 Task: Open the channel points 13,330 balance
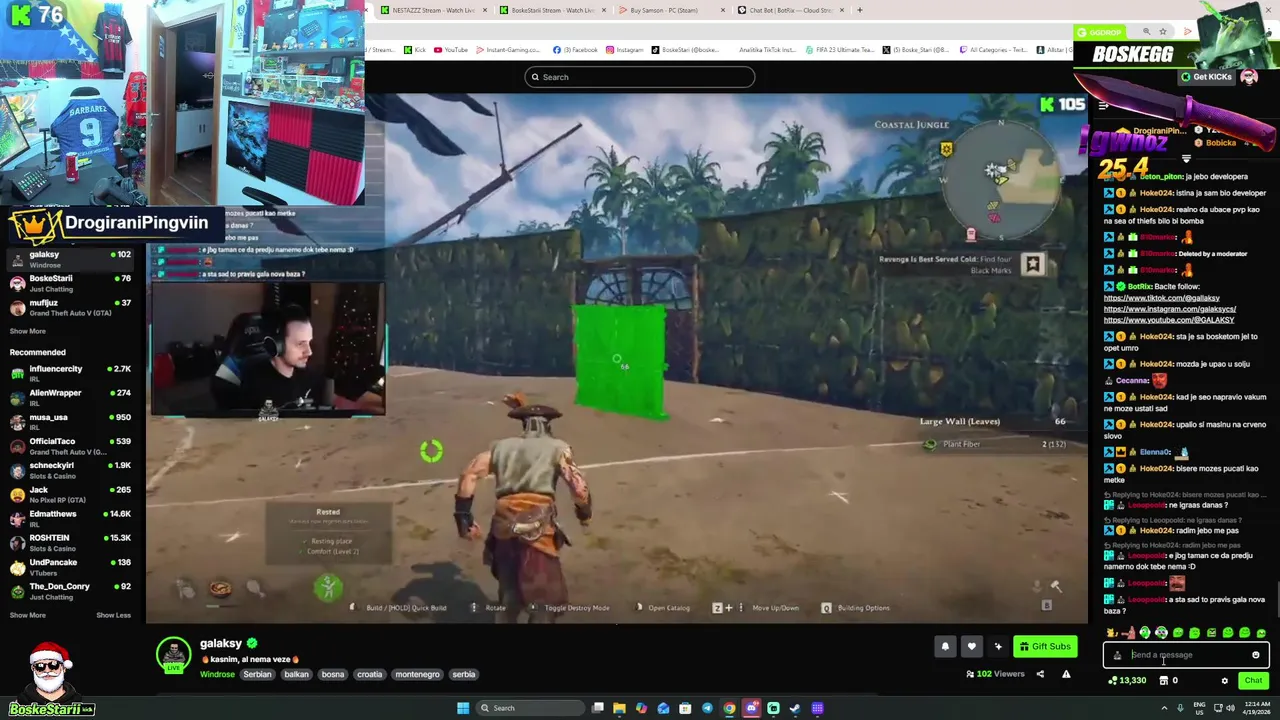1127,681
